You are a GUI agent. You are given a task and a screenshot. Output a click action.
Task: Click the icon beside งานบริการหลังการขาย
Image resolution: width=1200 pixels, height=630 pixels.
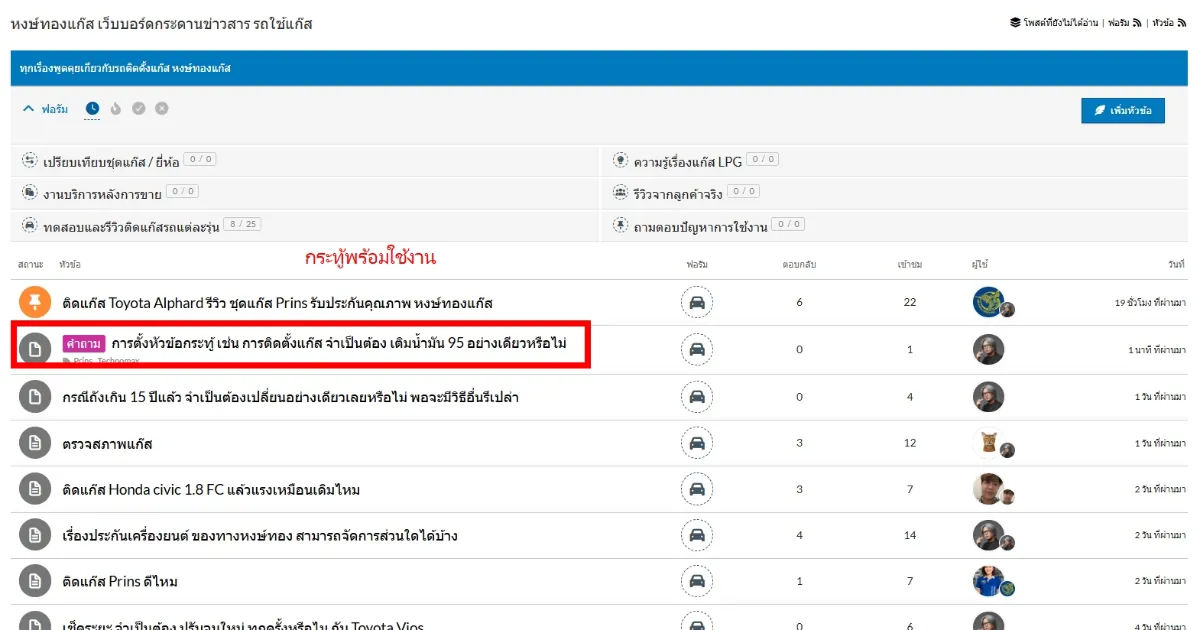(x=29, y=192)
